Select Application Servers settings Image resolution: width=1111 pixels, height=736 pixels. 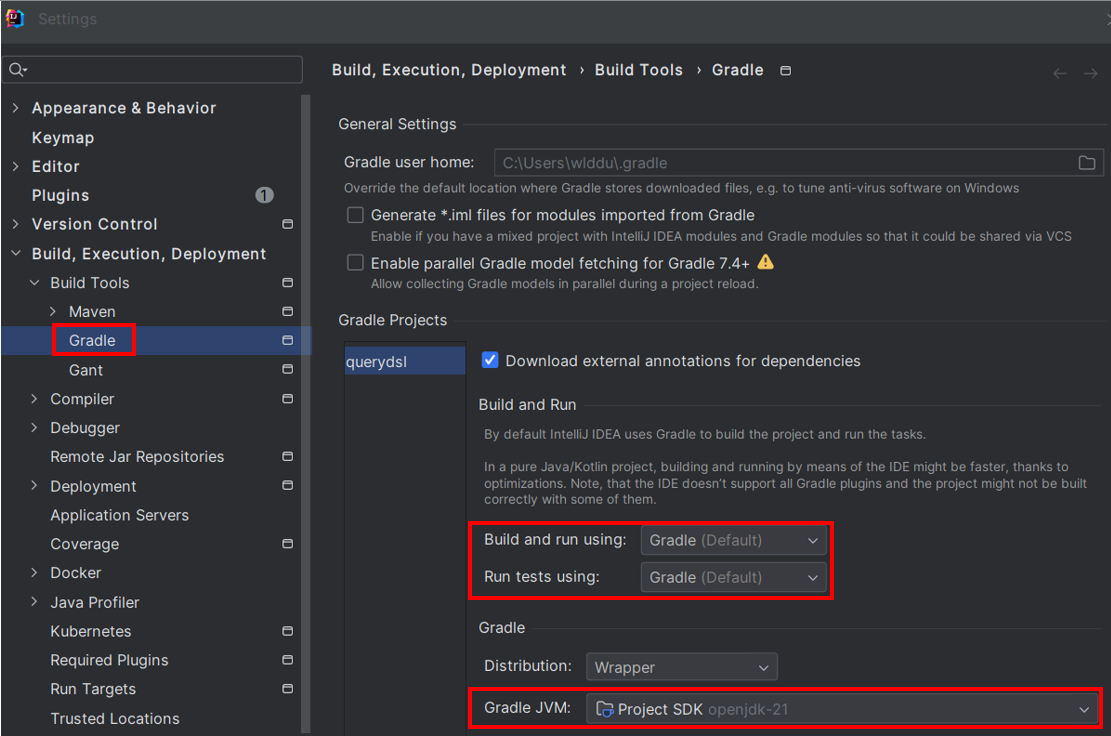[119, 515]
